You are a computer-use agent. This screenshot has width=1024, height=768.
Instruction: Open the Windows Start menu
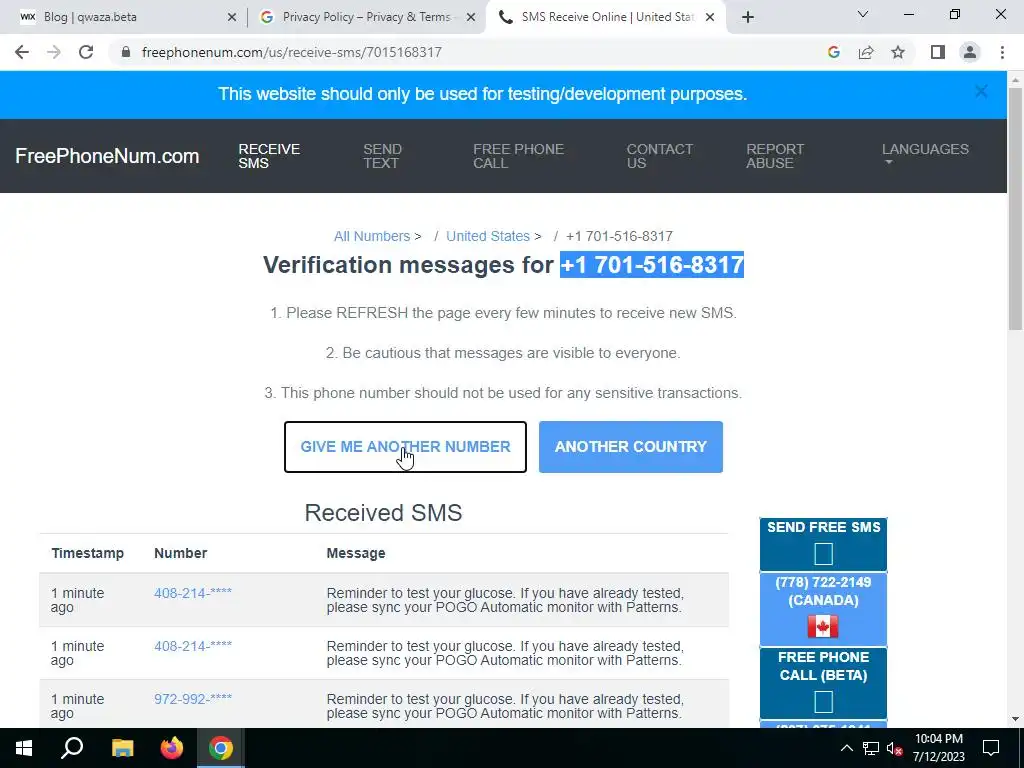click(24, 748)
